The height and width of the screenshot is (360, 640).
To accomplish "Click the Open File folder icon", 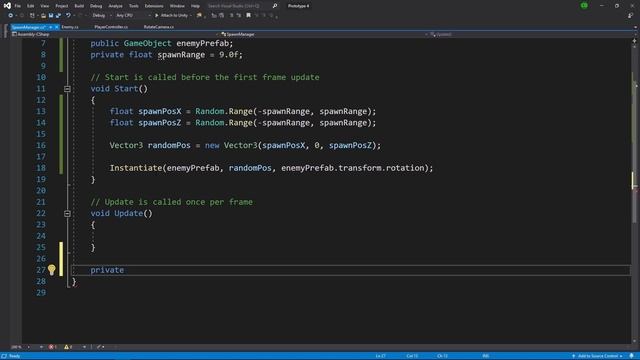I will click(43, 16).
